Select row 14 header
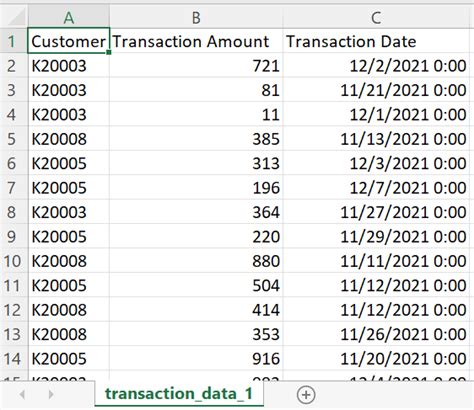474x410 pixels. [x=14, y=358]
